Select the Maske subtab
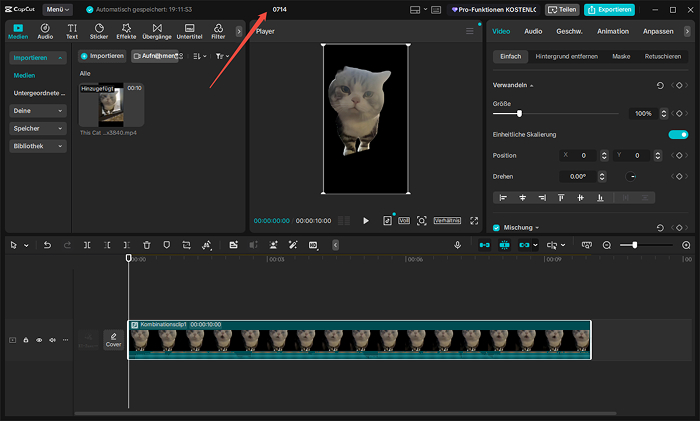 621,56
